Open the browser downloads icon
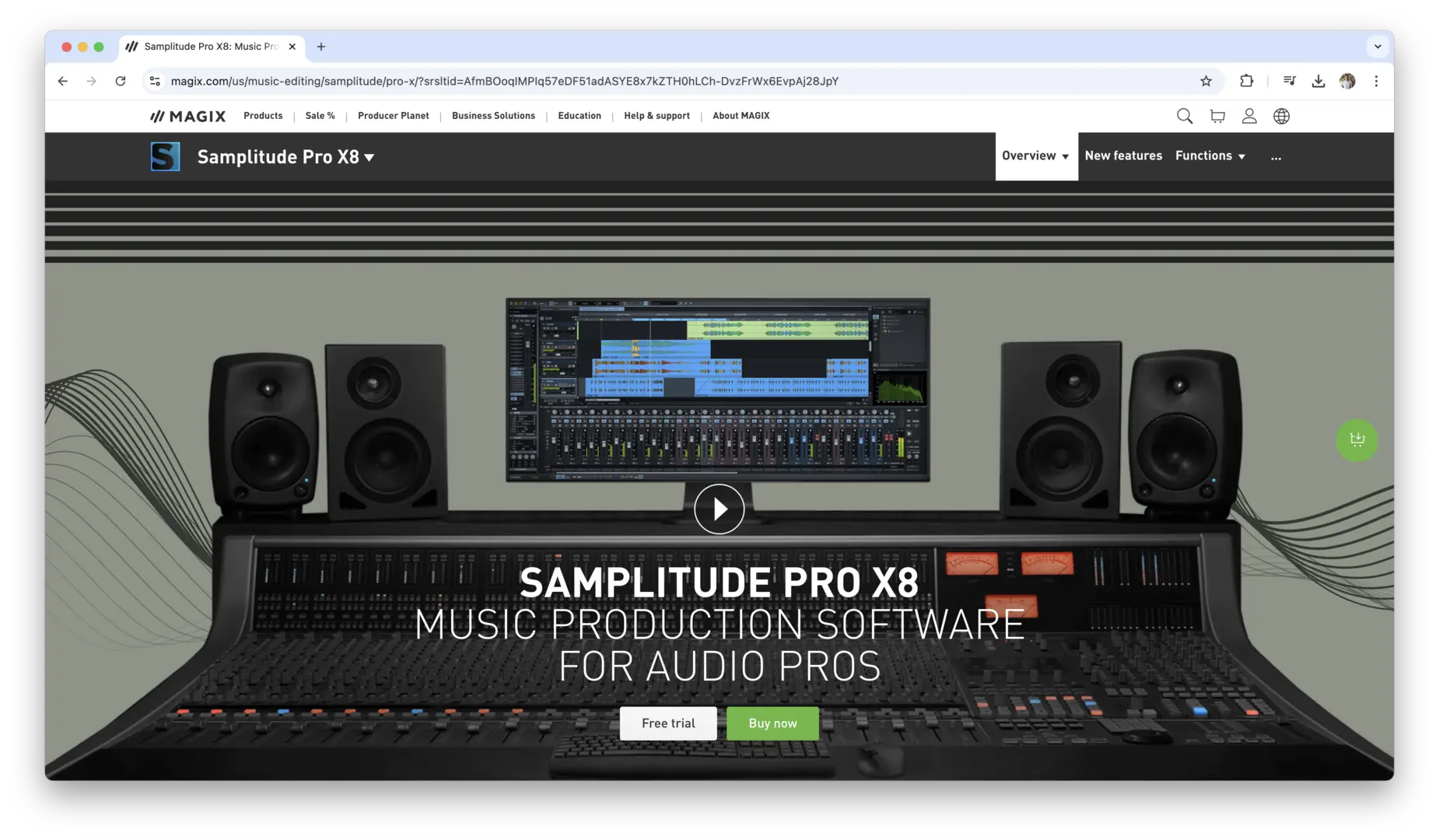The image size is (1439, 840). point(1318,81)
